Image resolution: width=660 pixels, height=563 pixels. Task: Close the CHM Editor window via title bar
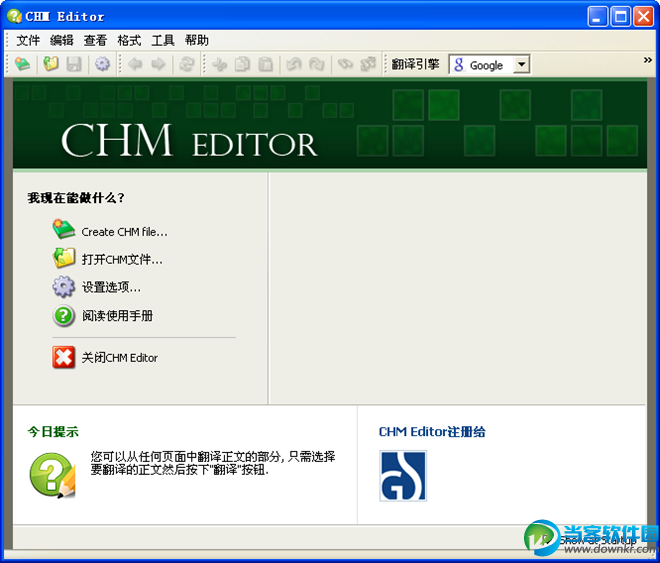[644, 17]
